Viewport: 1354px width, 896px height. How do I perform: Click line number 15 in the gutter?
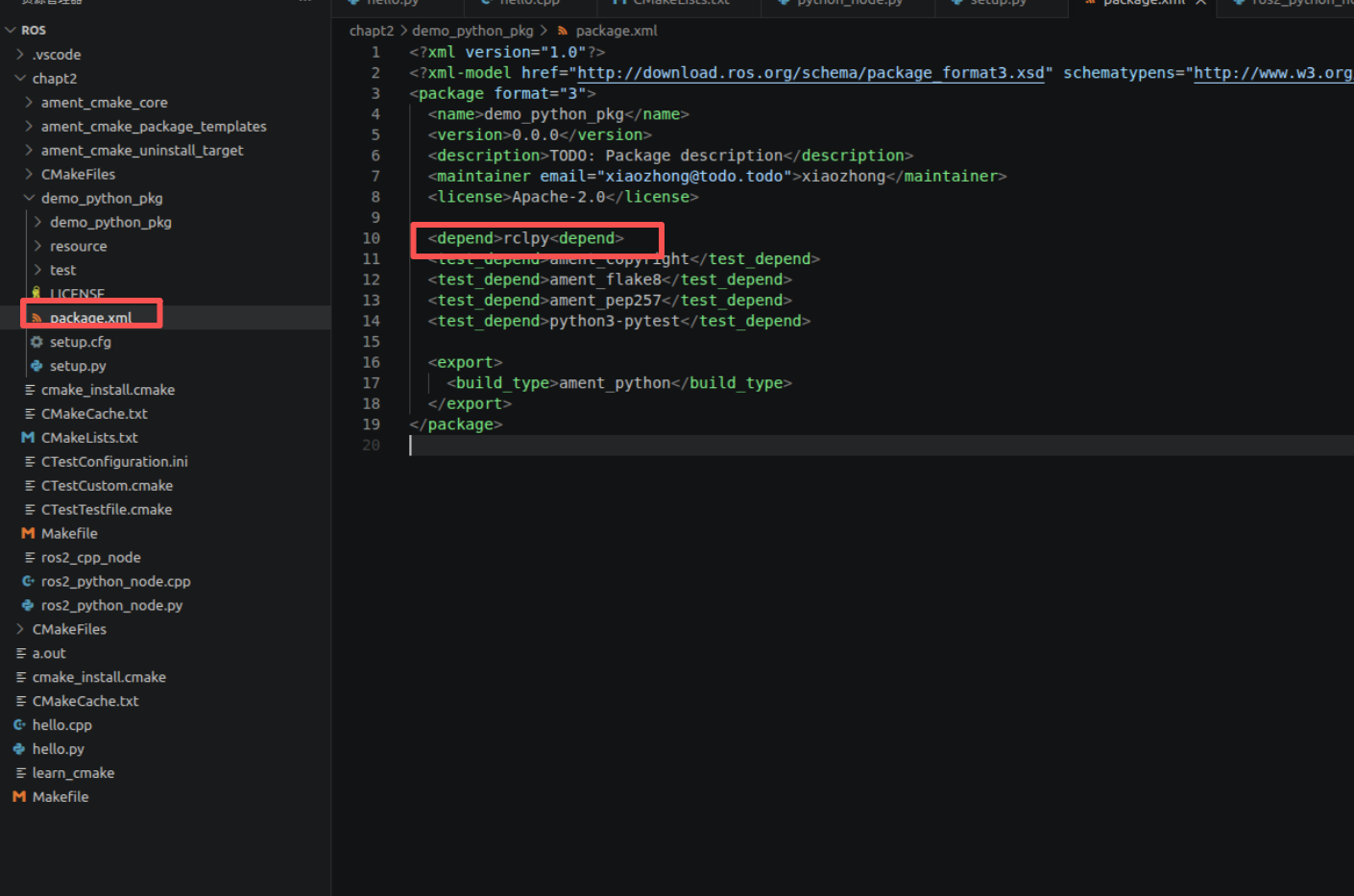pyautogui.click(x=372, y=342)
